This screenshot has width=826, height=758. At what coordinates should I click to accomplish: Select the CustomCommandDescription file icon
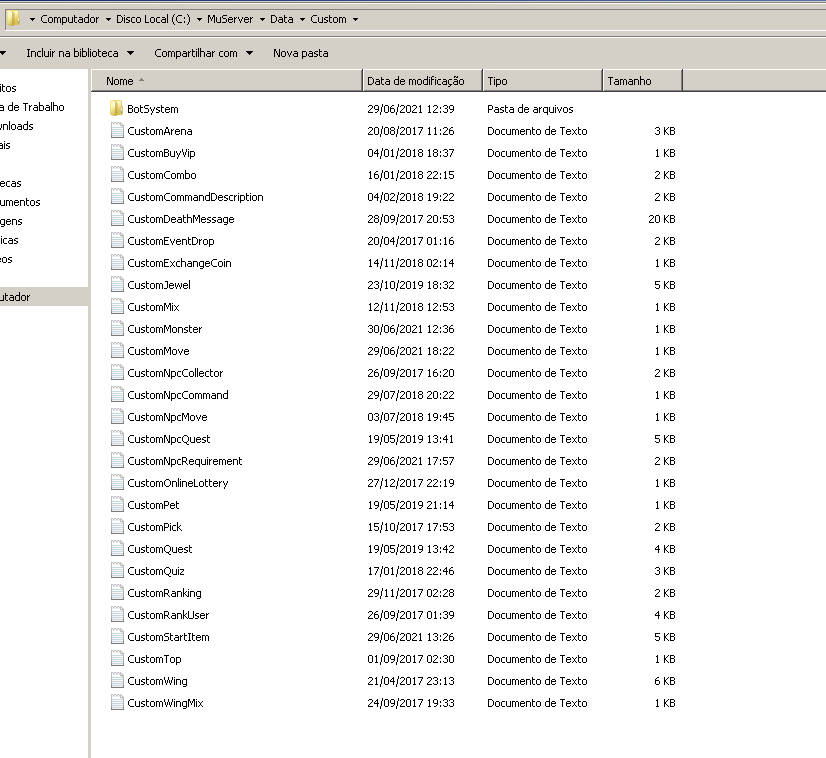pos(117,196)
